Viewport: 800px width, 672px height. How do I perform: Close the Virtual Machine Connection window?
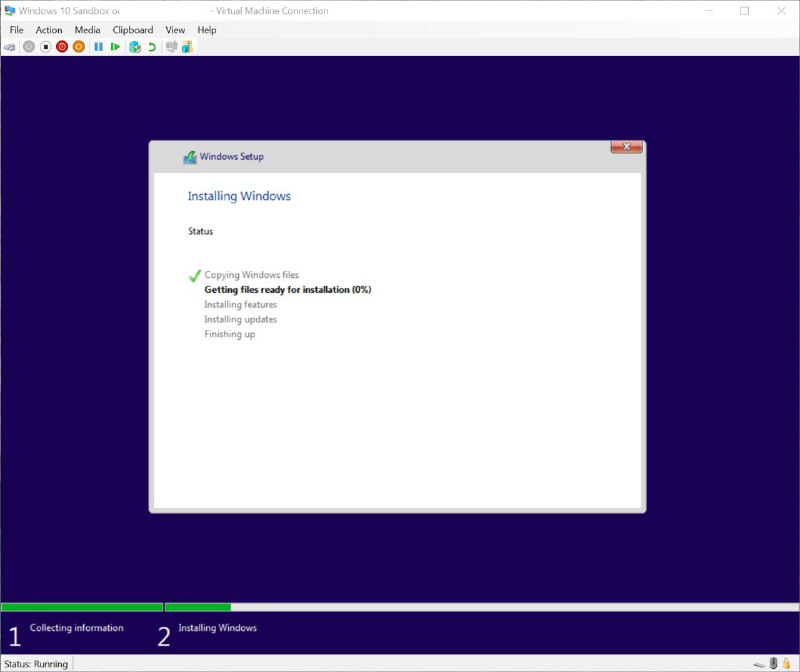pos(781,11)
